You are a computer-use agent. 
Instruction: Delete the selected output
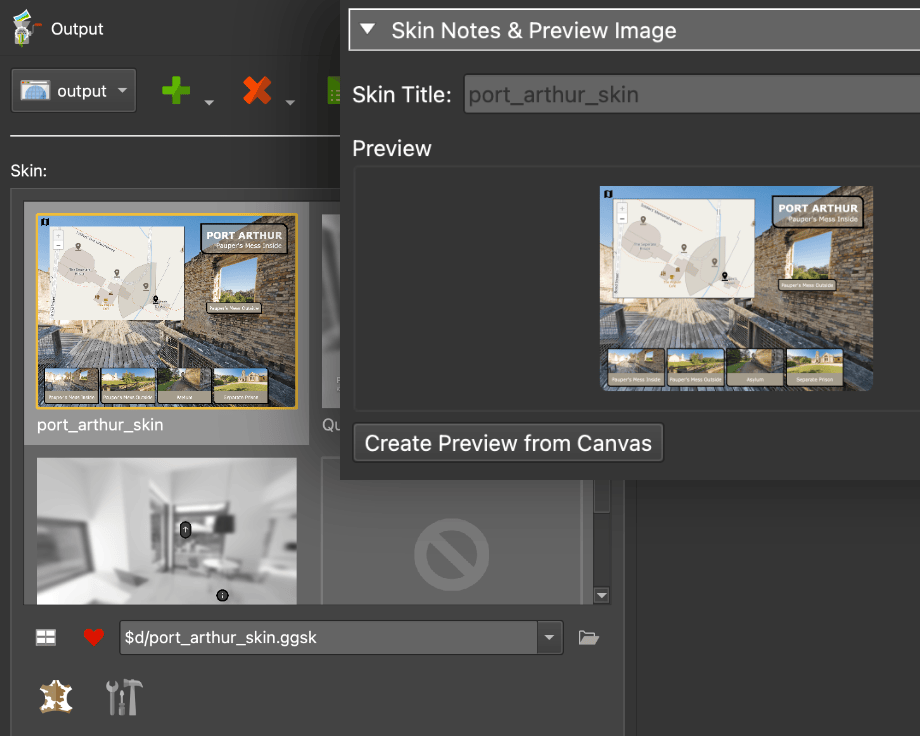[x=258, y=90]
